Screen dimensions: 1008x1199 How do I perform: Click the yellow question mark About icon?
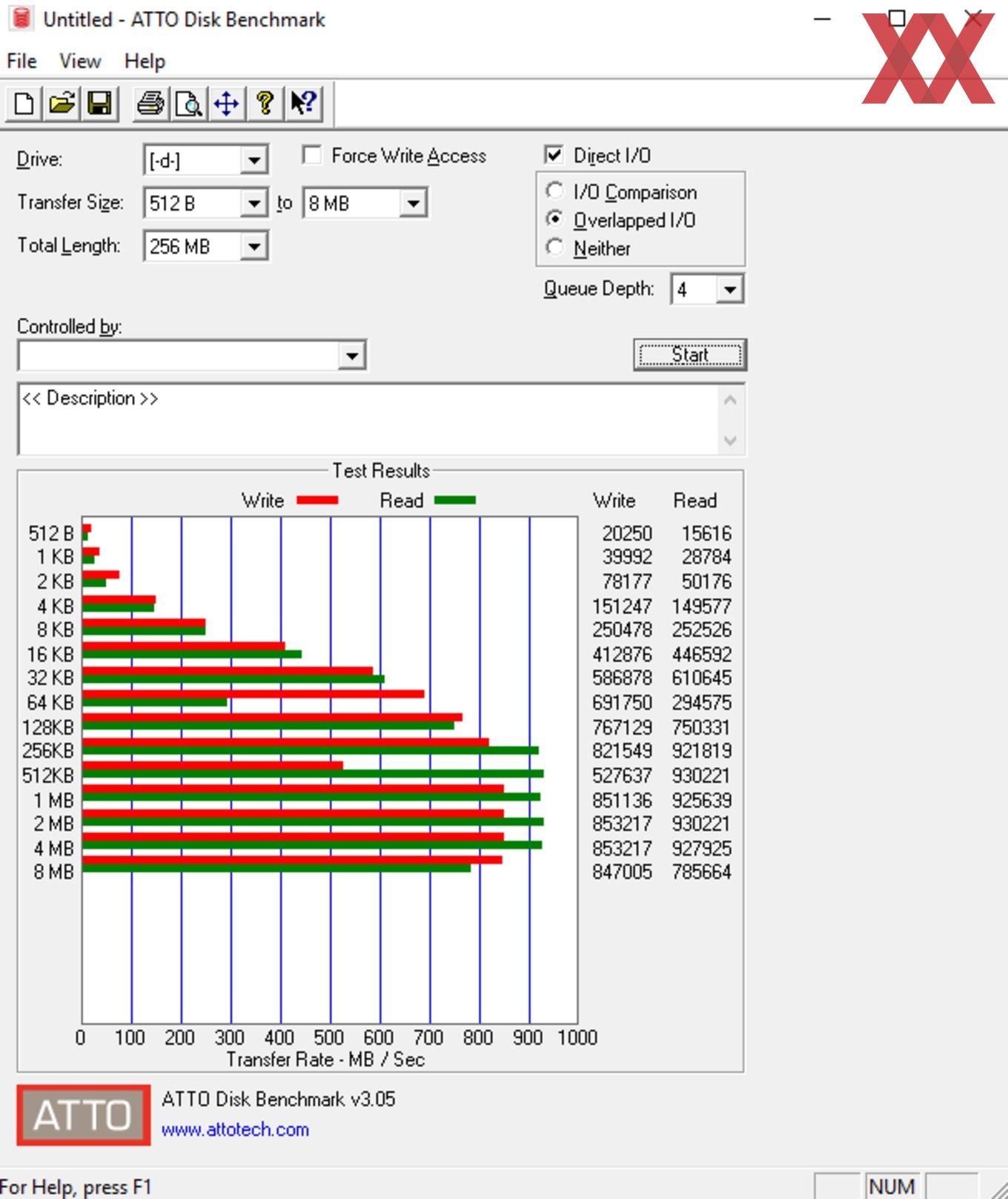265,103
